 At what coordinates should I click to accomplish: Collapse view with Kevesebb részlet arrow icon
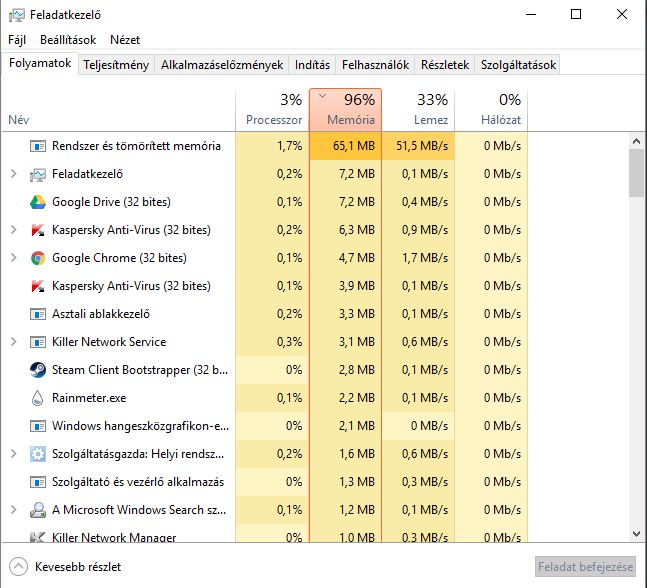coord(19,567)
